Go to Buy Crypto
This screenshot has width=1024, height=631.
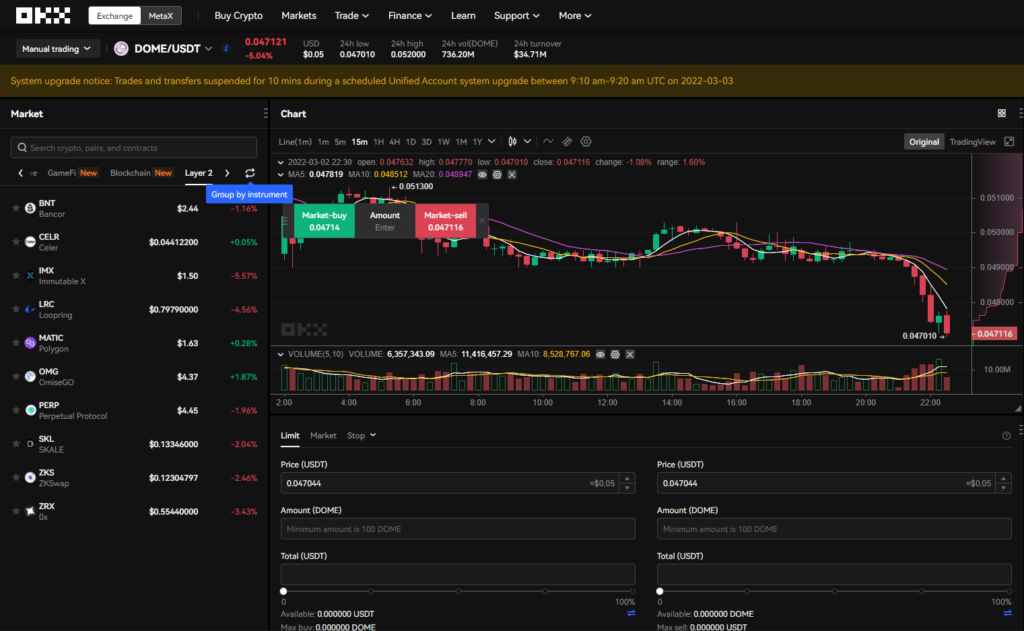(238, 16)
